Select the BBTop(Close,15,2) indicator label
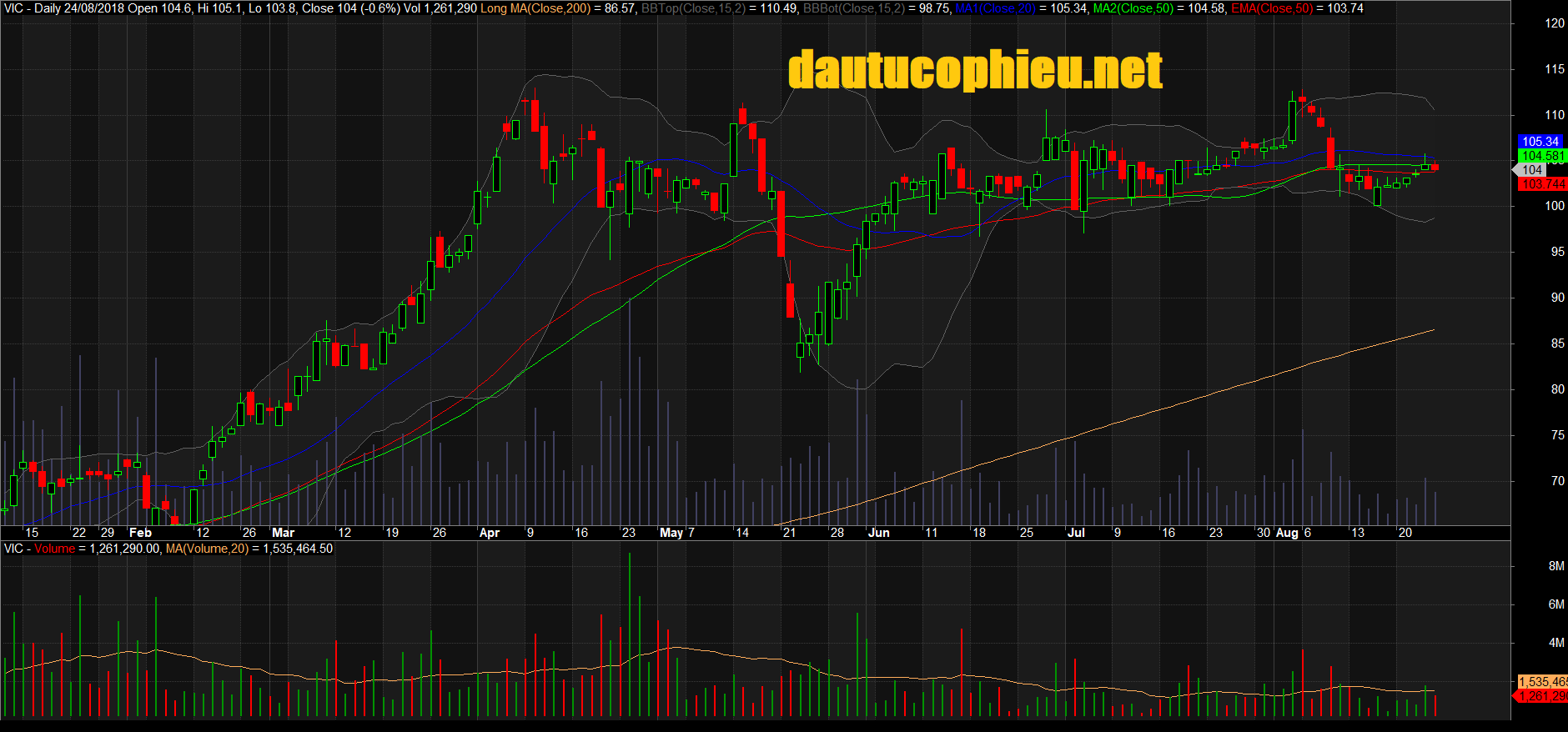 pyautogui.click(x=693, y=8)
